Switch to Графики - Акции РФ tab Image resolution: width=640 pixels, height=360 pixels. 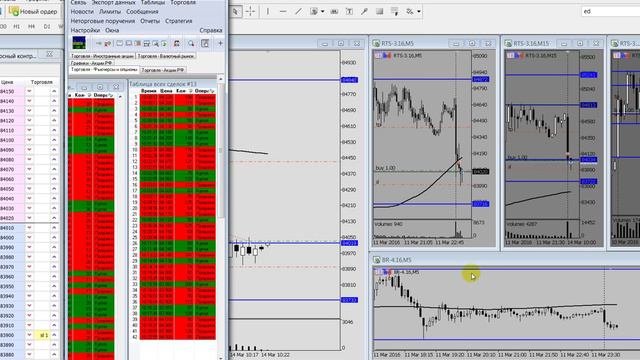(x=91, y=63)
